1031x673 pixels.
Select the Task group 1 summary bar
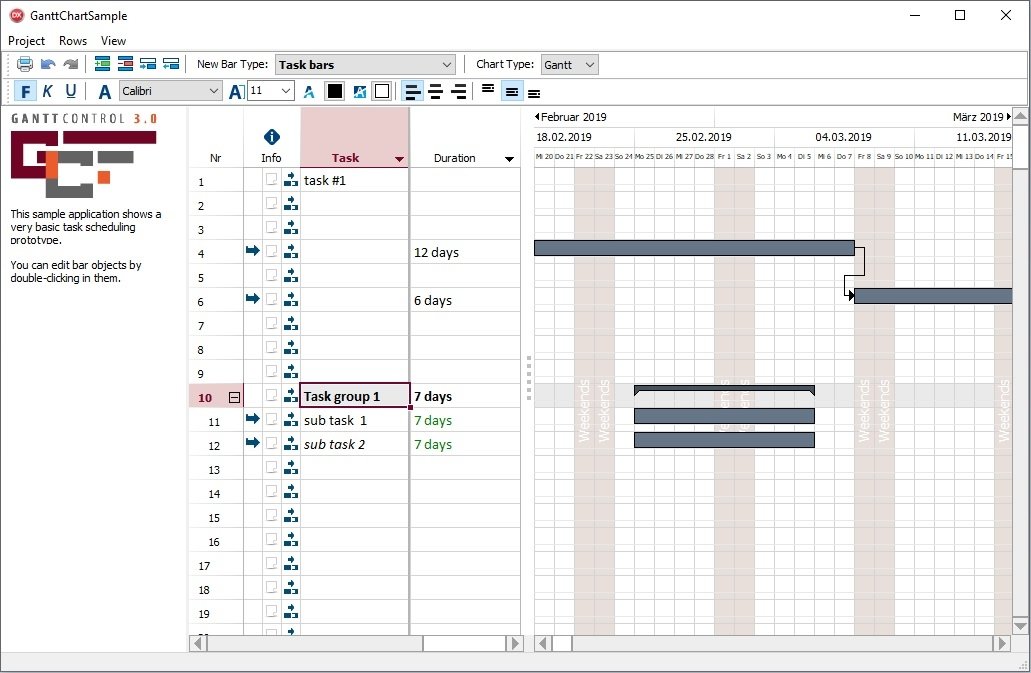[724, 390]
